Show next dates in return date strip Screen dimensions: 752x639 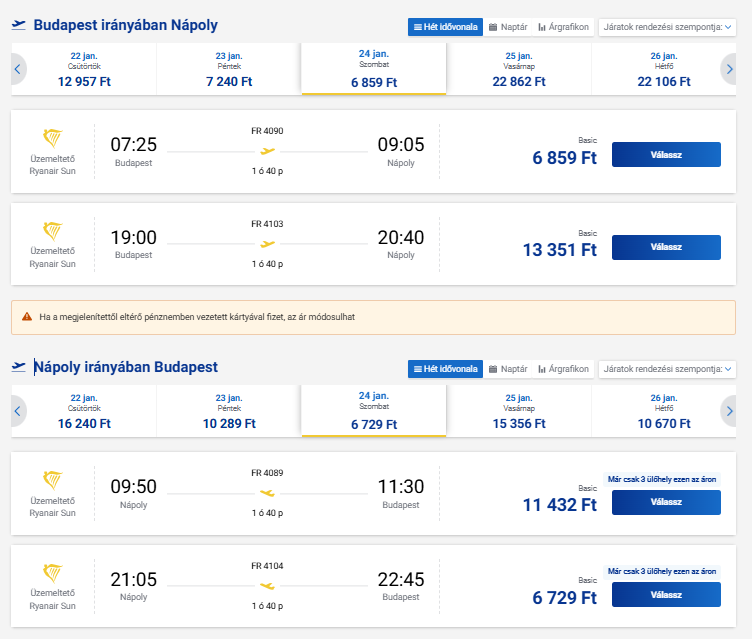click(729, 411)
